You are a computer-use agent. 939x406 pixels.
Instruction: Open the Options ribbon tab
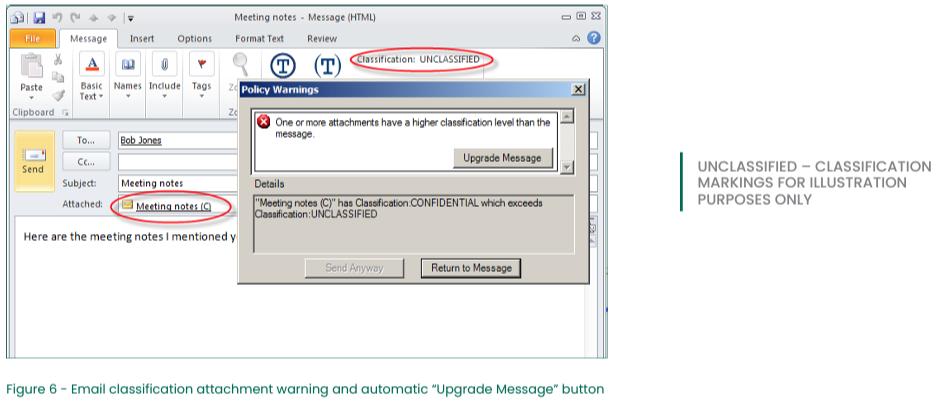(195, 38)
